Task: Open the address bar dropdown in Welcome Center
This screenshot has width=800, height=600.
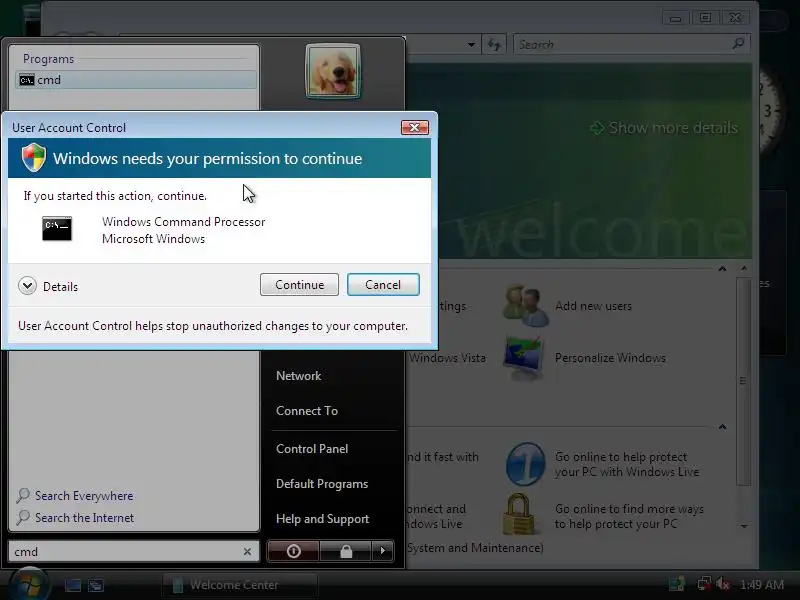Action: (471, 44)
